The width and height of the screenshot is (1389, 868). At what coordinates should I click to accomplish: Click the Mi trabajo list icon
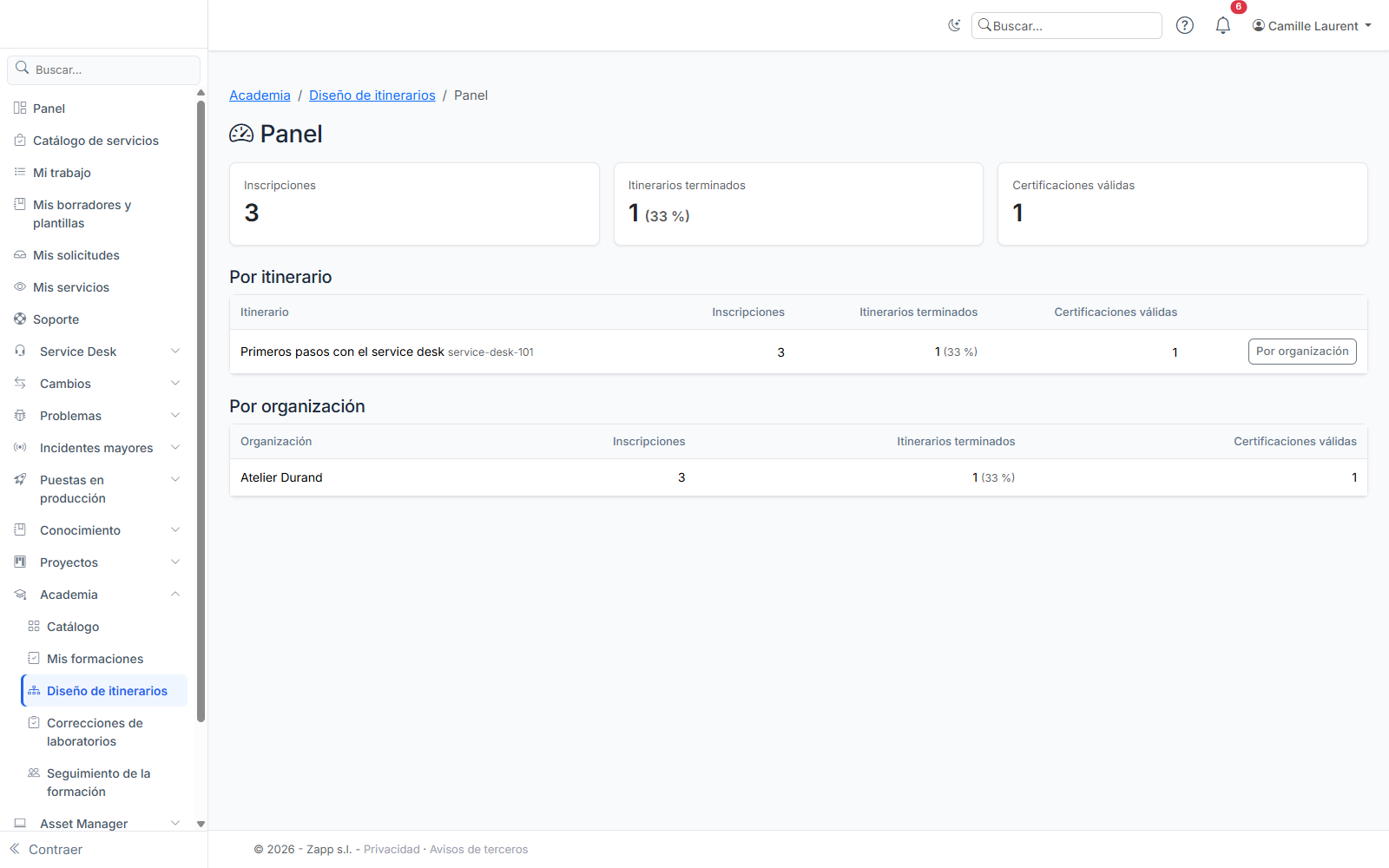(20, 172)
